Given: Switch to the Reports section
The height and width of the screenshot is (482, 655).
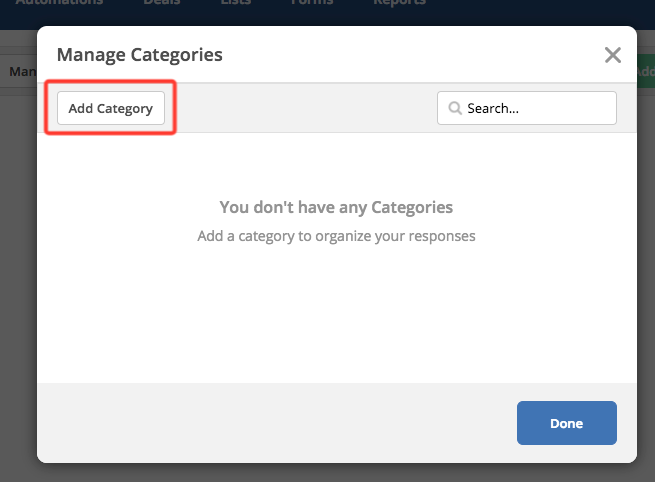Looking at the screenshot, I should pos(399,3).
